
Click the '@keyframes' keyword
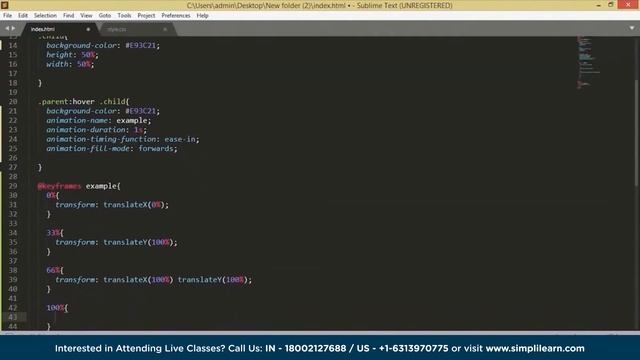60,186
